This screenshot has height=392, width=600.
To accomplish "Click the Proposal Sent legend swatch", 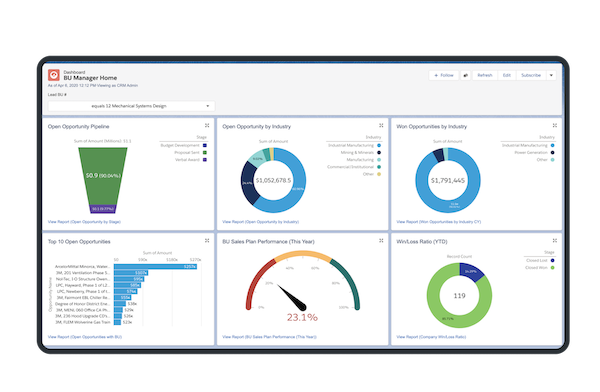I will point(205,153).
